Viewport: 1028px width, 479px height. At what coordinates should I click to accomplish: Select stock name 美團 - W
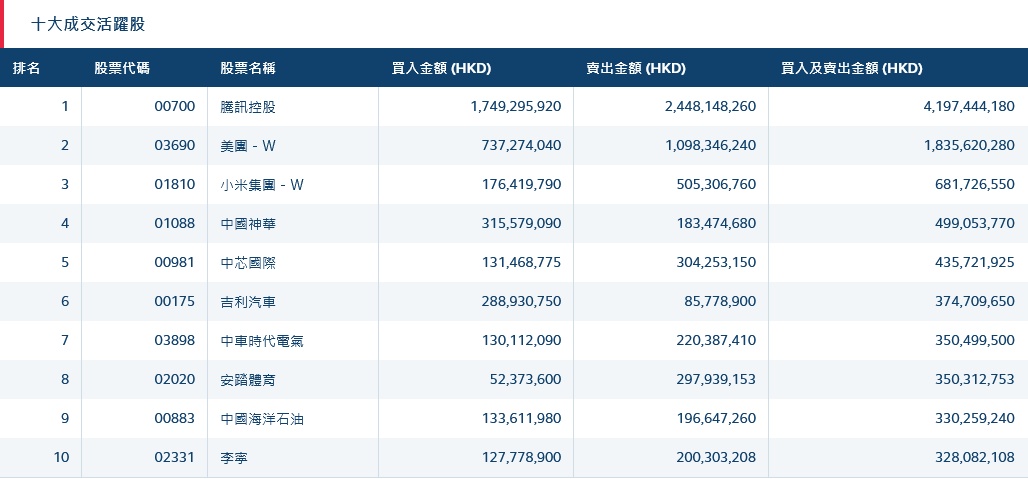click(248, 145)
